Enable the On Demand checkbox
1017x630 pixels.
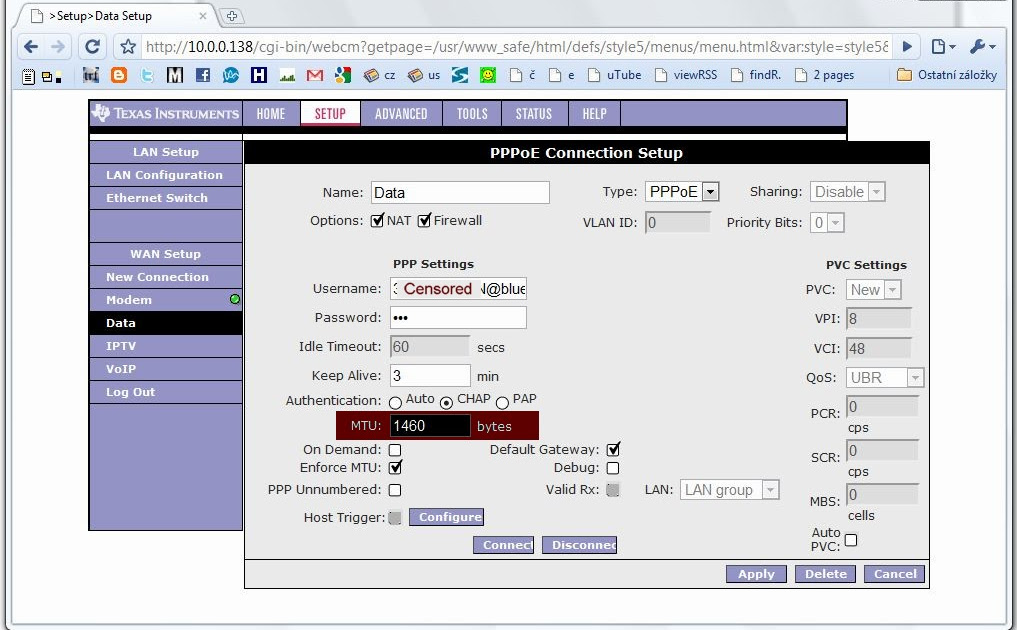pos(395,450)
